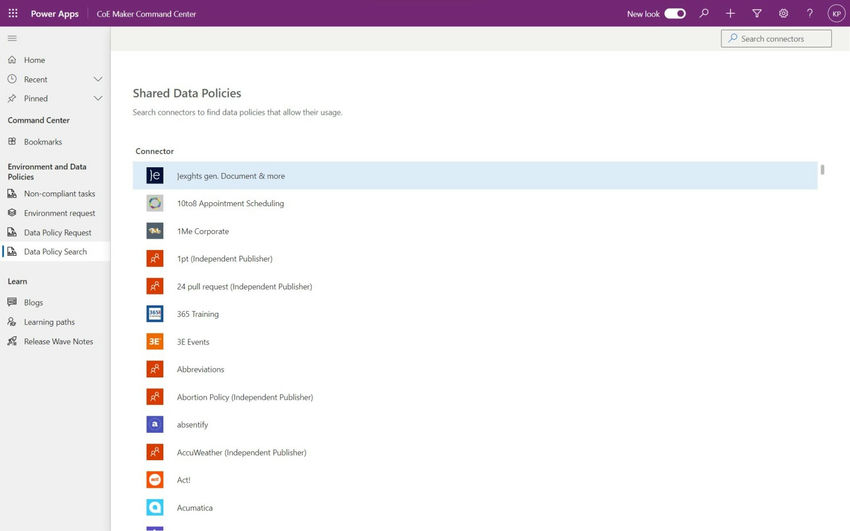The height and width of the screenshot is (531, 850).
Task: Select "absentify" row text
Action: coord(192,425)
